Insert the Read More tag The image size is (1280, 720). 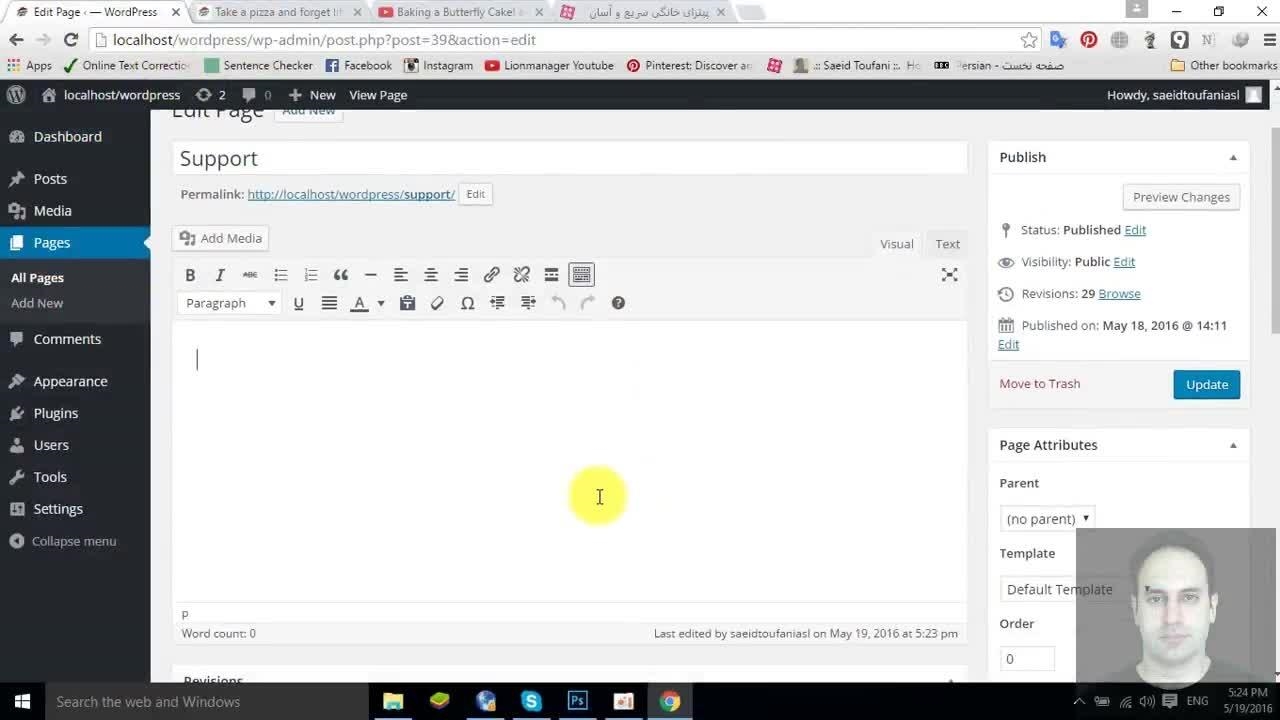tap(551, 275)
